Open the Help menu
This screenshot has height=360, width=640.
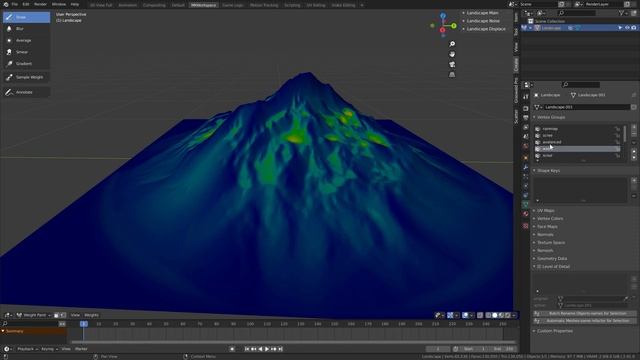coord(75,4)
